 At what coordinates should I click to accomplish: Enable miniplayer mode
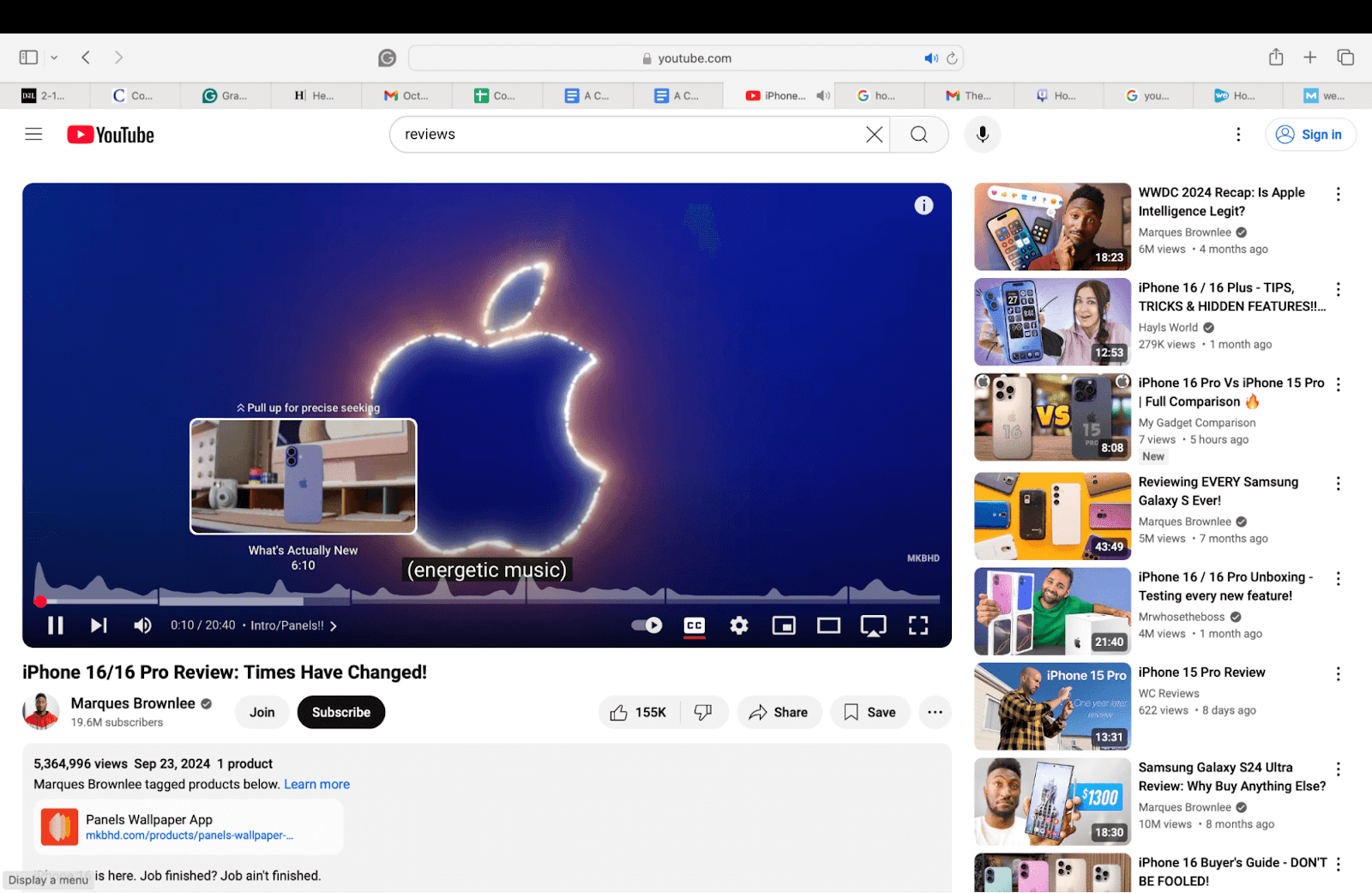click(x=784, y=625)
